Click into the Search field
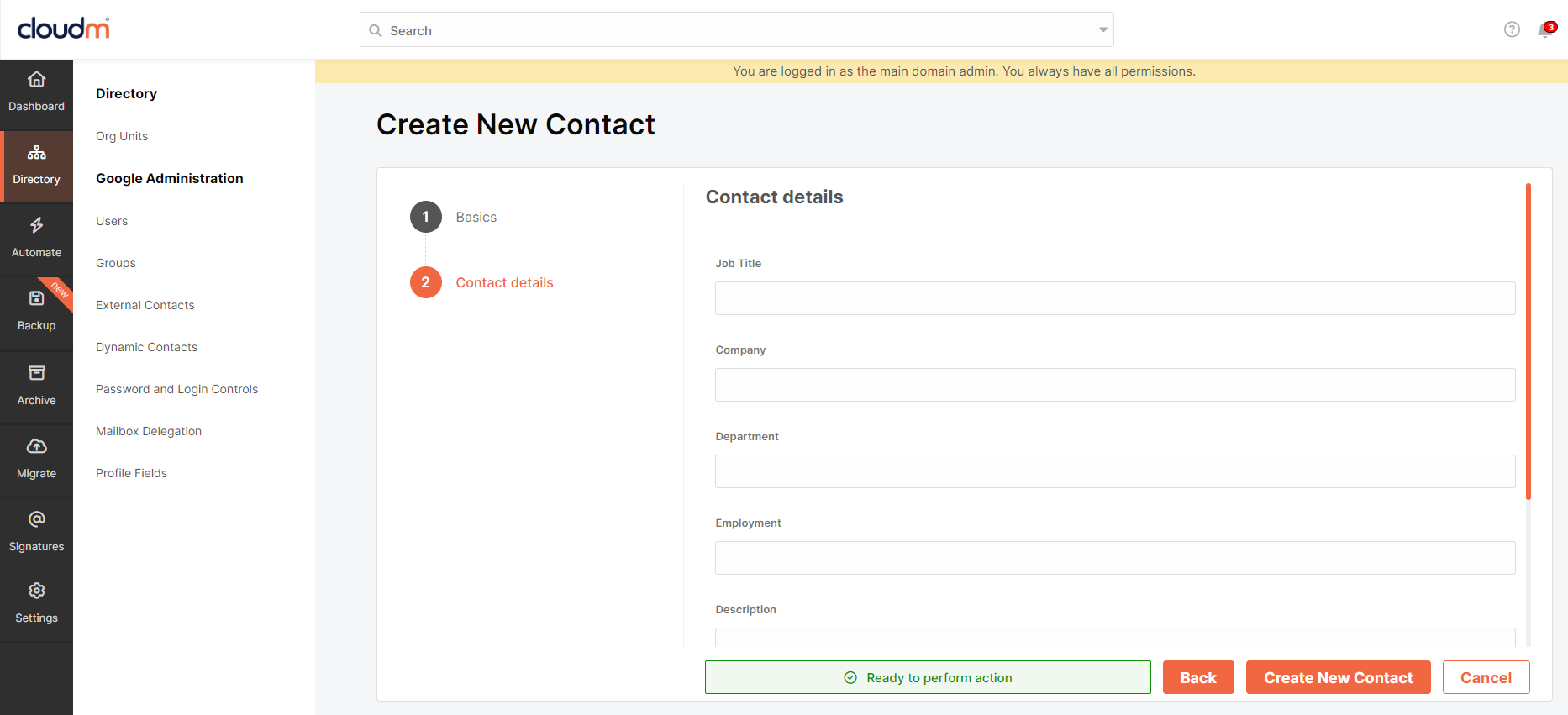Viewport: 1568px width, 715px height. click(736, 29)
